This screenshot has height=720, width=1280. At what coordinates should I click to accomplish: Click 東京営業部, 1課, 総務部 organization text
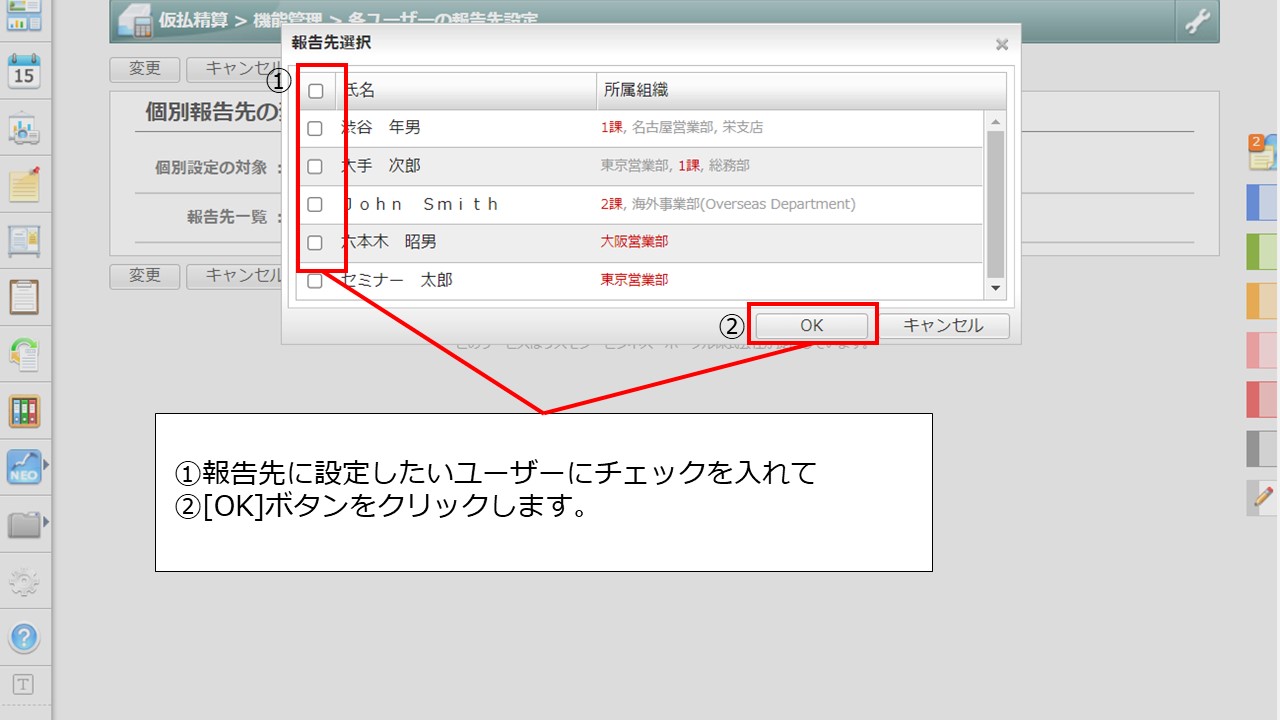(x=675, y=166)
